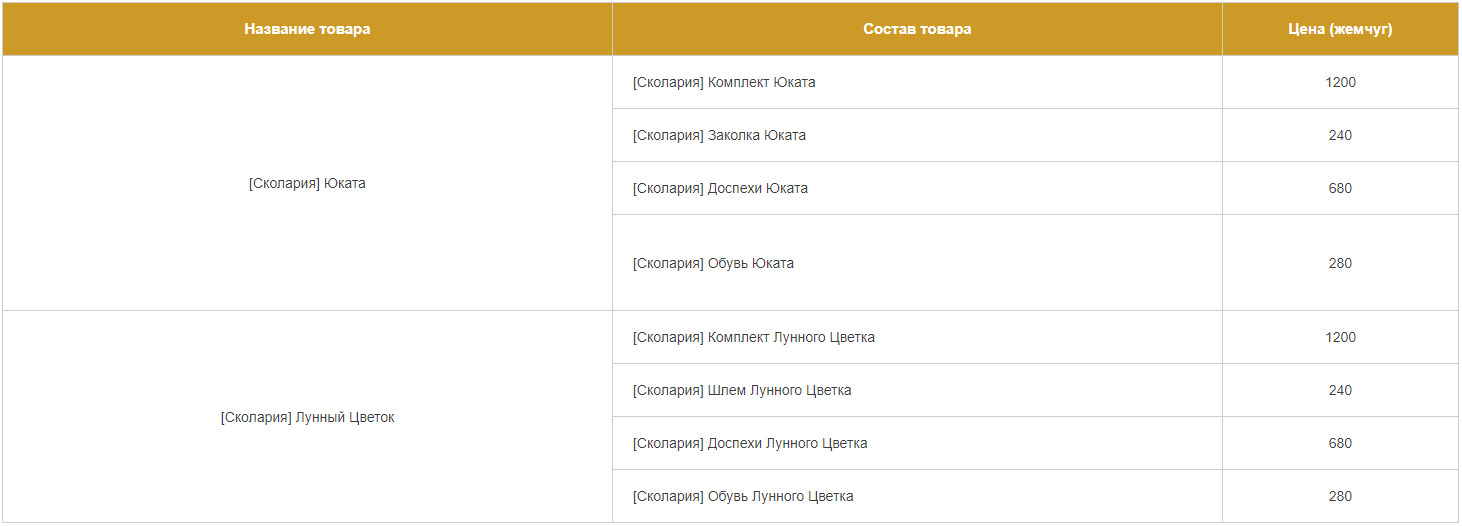The height and width of the screenshot is (526, 1462).
Task: Select price 1200 for Комплект Лунного Цветка
Action: [1340, 337]
